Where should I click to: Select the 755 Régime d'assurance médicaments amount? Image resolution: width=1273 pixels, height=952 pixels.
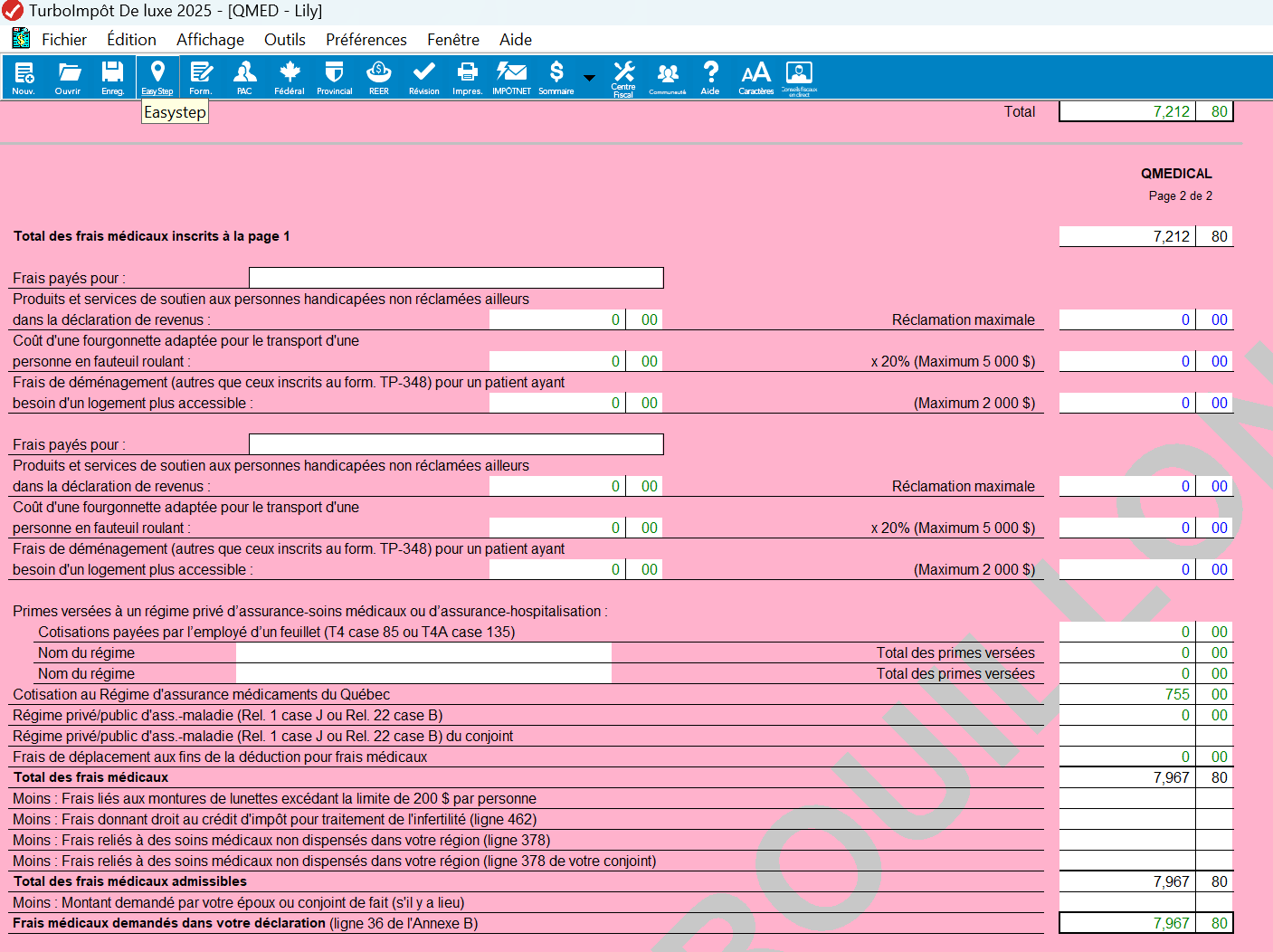point(1145,694)
